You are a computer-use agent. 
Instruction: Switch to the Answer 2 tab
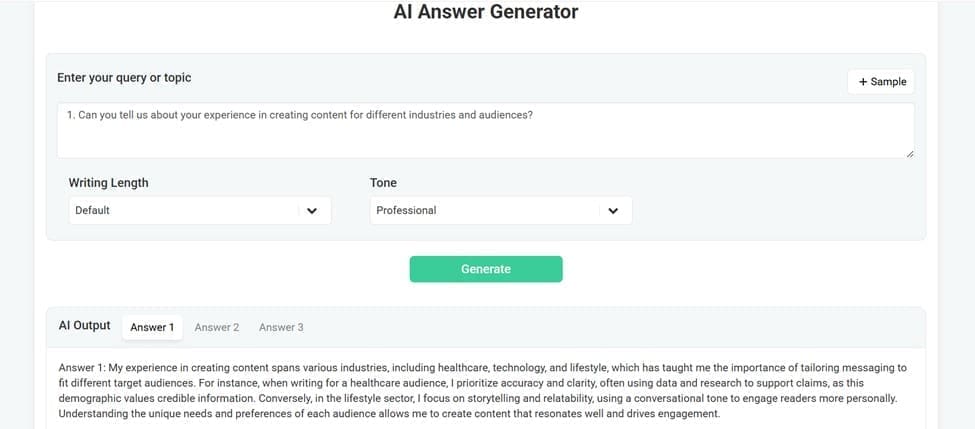216,327
